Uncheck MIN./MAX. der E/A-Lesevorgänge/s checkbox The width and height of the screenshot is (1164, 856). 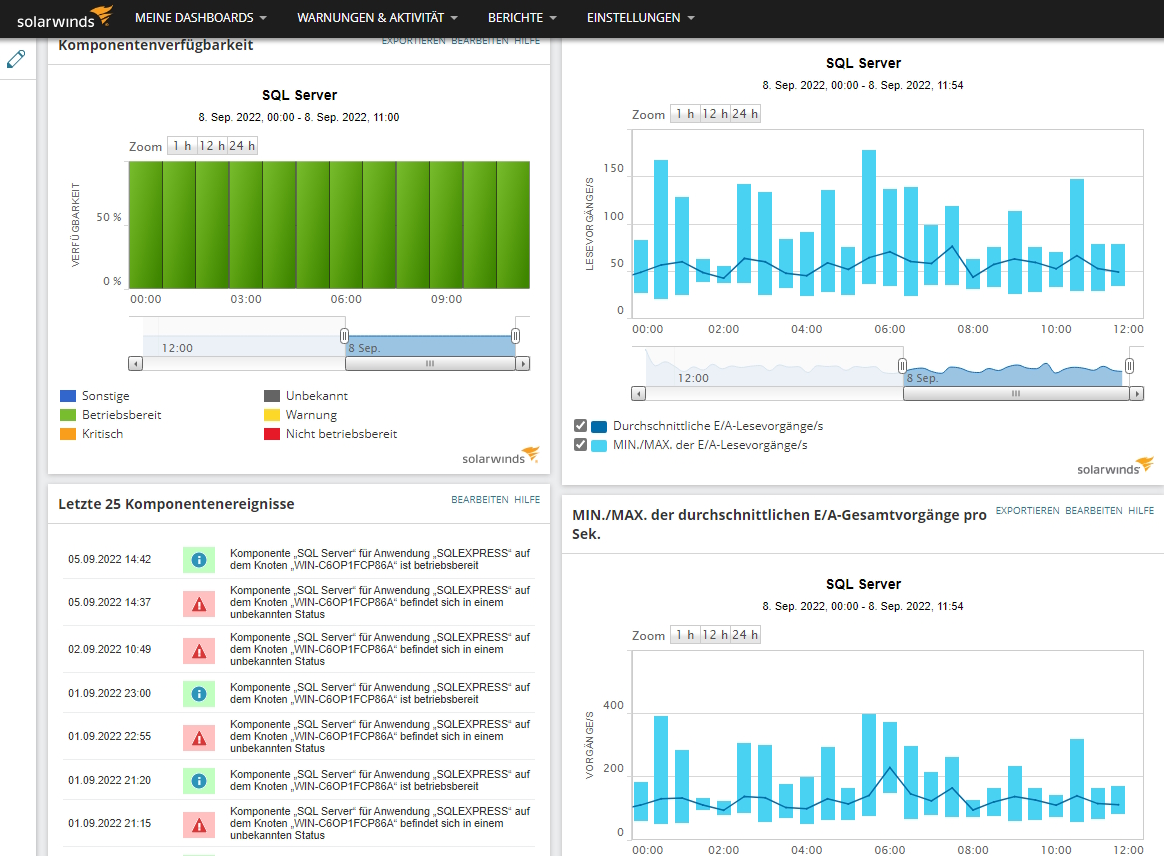581,445
